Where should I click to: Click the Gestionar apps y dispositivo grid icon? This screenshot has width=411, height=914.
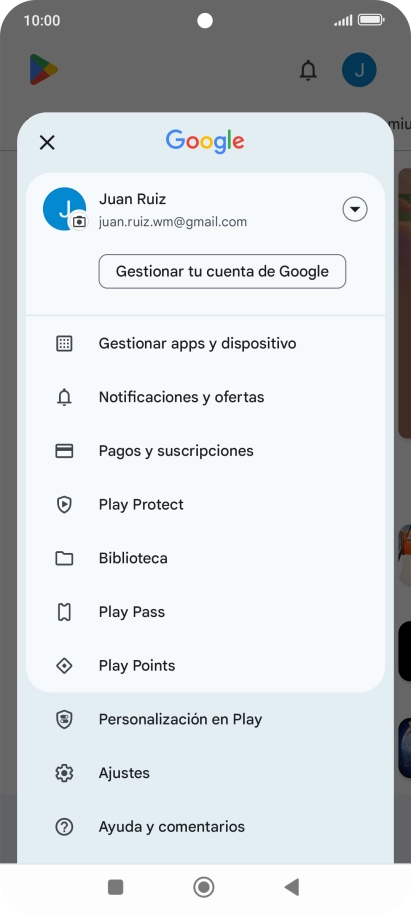point(64,343)
